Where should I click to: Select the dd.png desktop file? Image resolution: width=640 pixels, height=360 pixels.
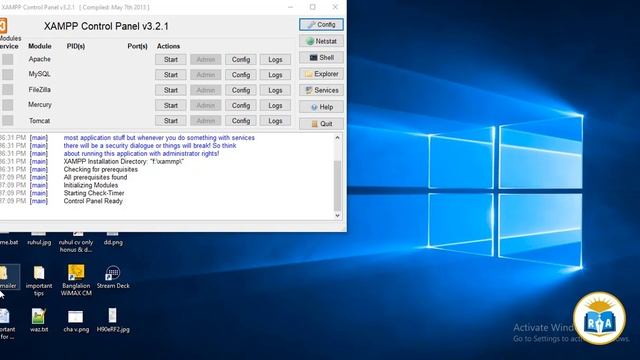coord(113,239)
